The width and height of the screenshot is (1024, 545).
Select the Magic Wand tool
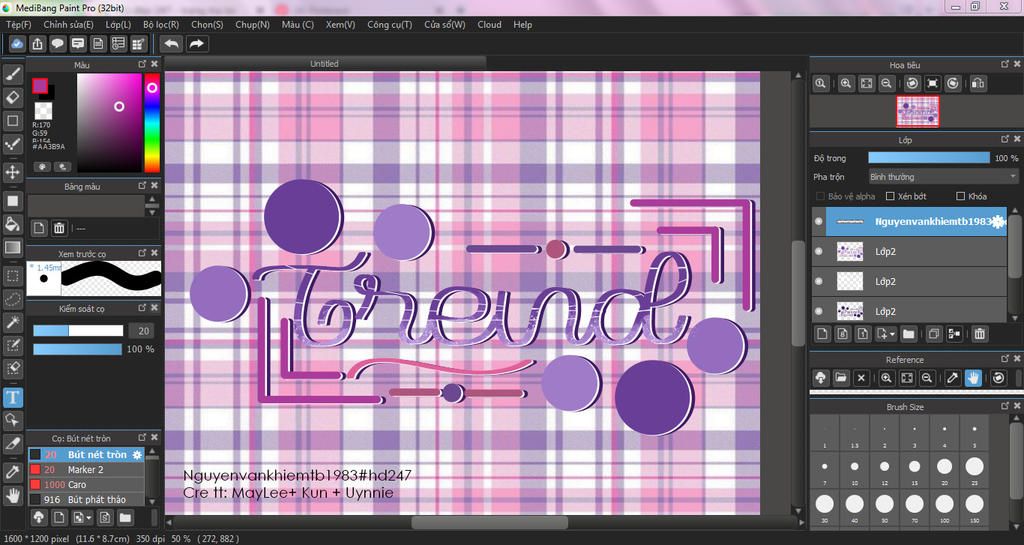pos(12,322)
